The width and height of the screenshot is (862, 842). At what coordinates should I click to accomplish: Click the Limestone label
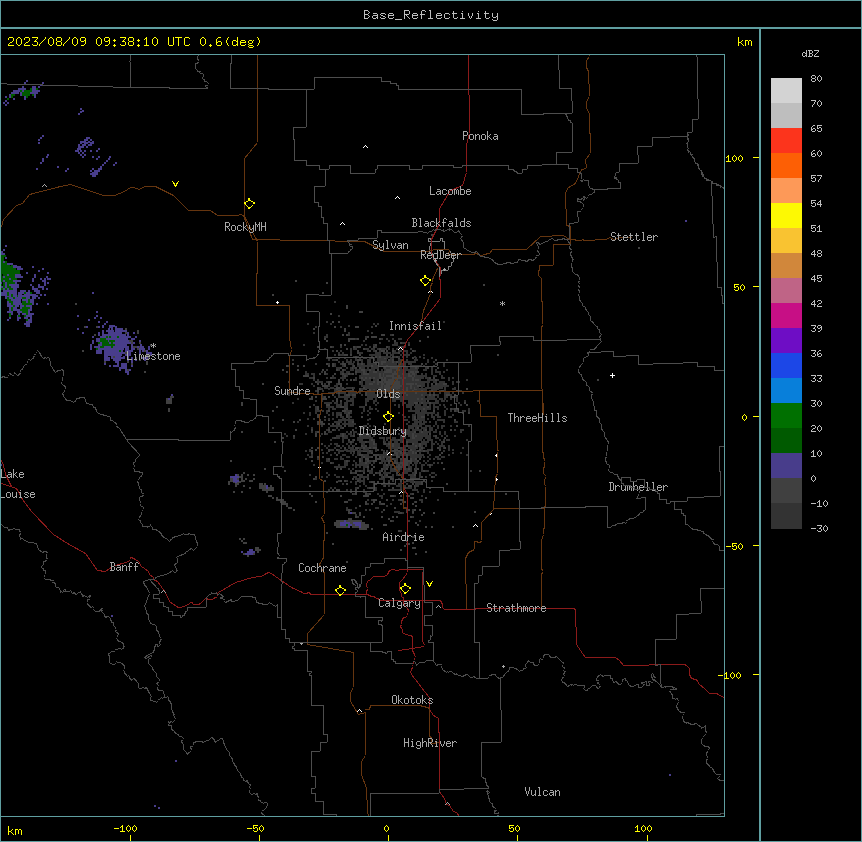click(x=153, y=356)
